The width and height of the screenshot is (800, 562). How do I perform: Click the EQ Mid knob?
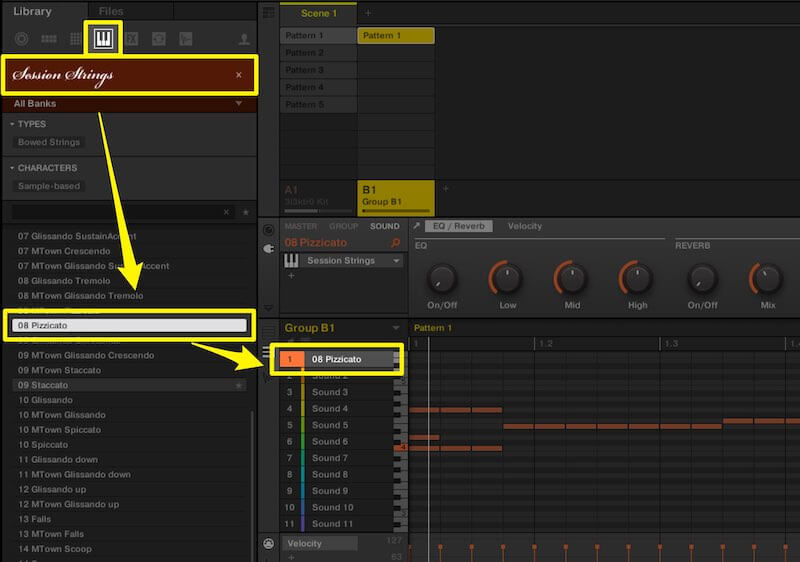572,278
